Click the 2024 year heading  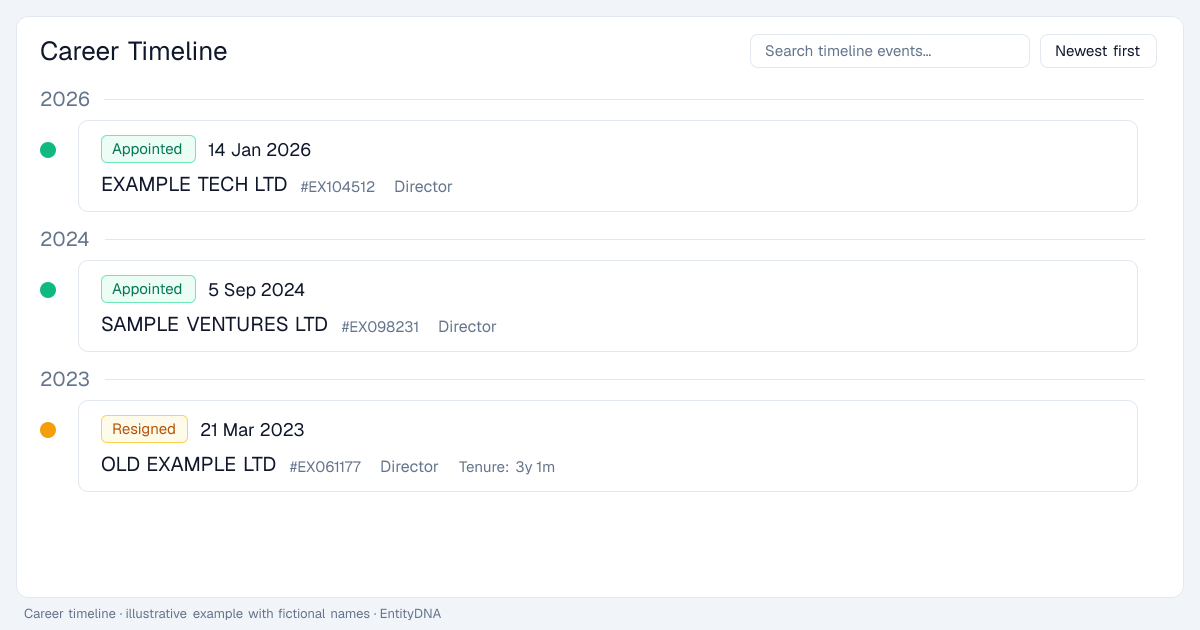click(65, 239)
